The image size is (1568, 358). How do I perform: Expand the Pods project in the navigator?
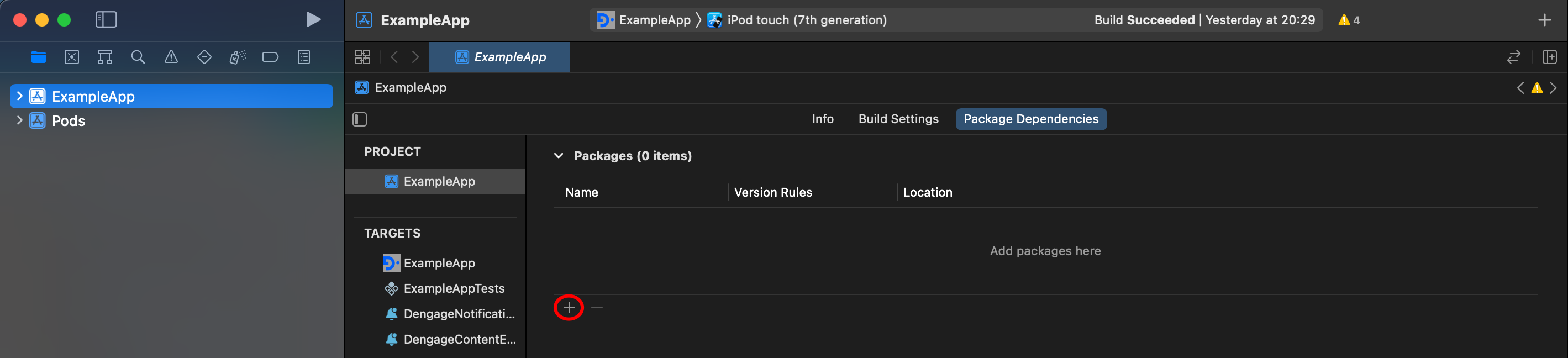click(19, 120)
